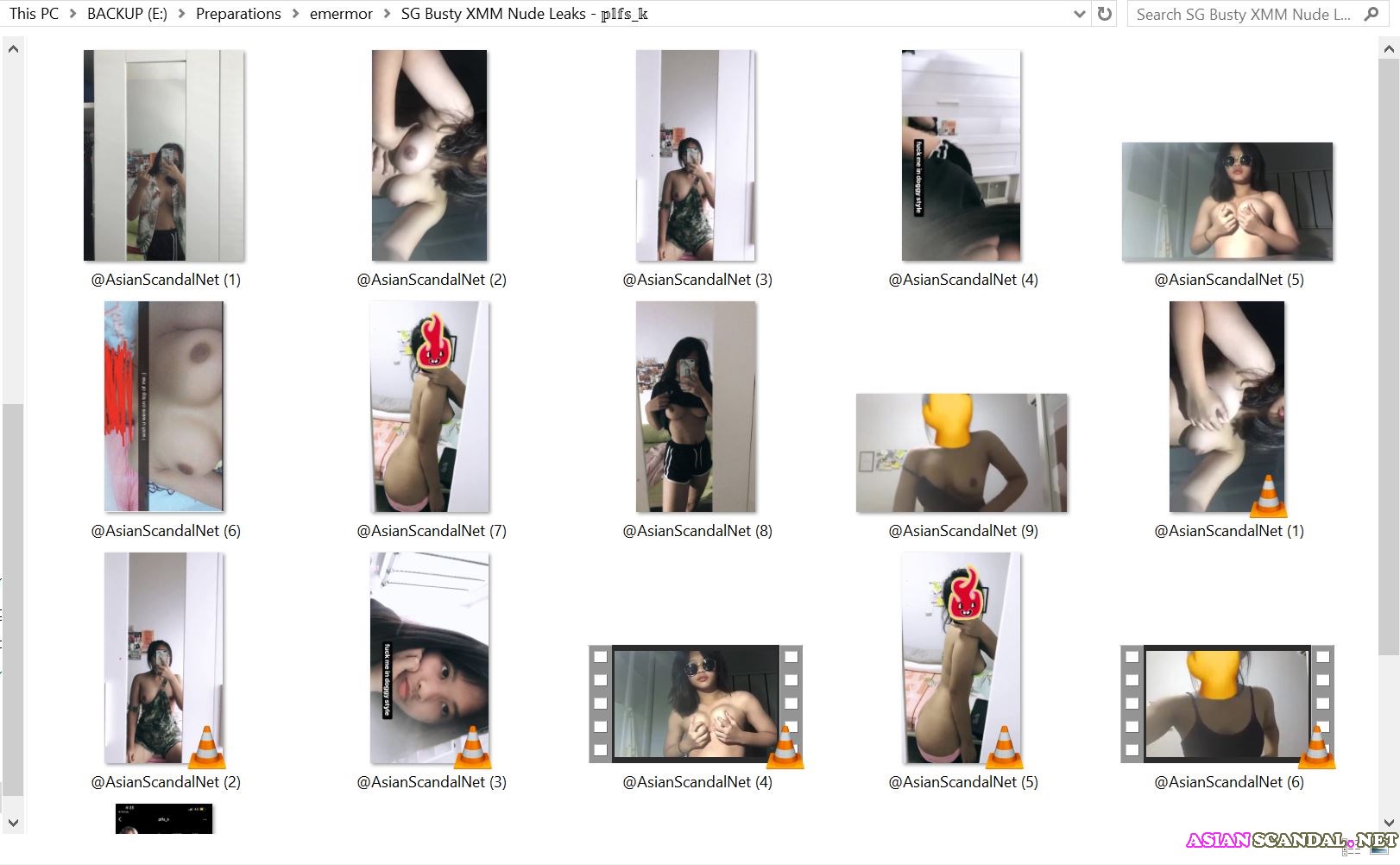Select the file @AsianScandalNet (9) thumbnail
1400x865 pixels.
pyautogui.click(x=961, y=451)
